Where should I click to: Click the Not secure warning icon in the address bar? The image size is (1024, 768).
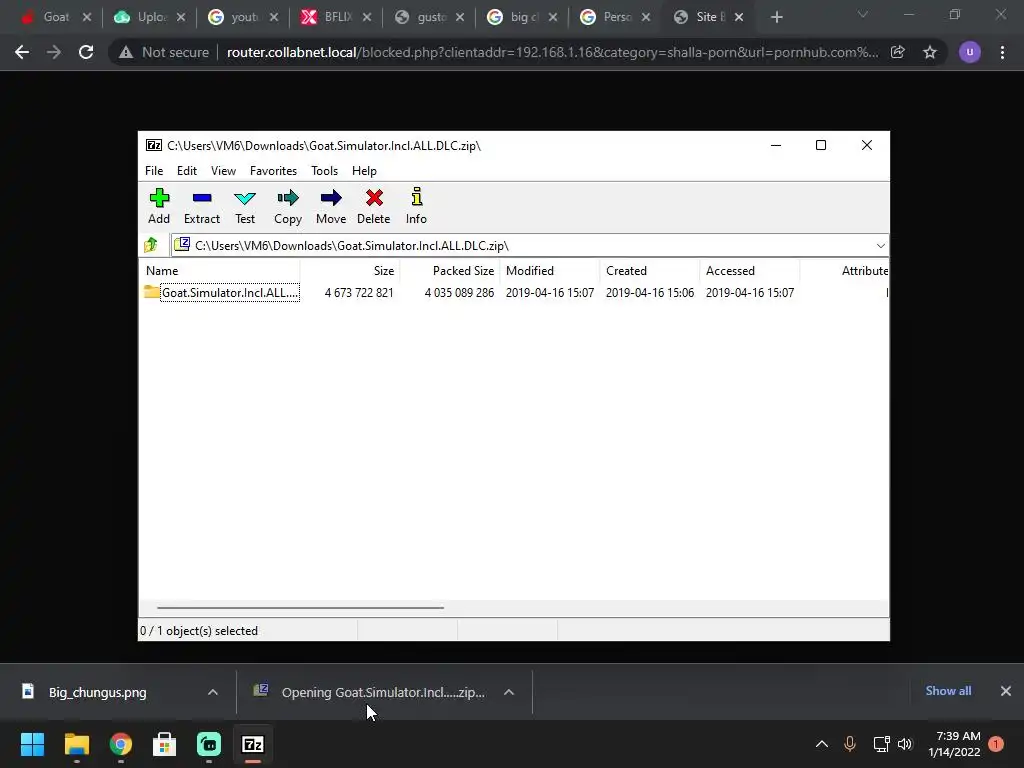click(x=126, y=52)
